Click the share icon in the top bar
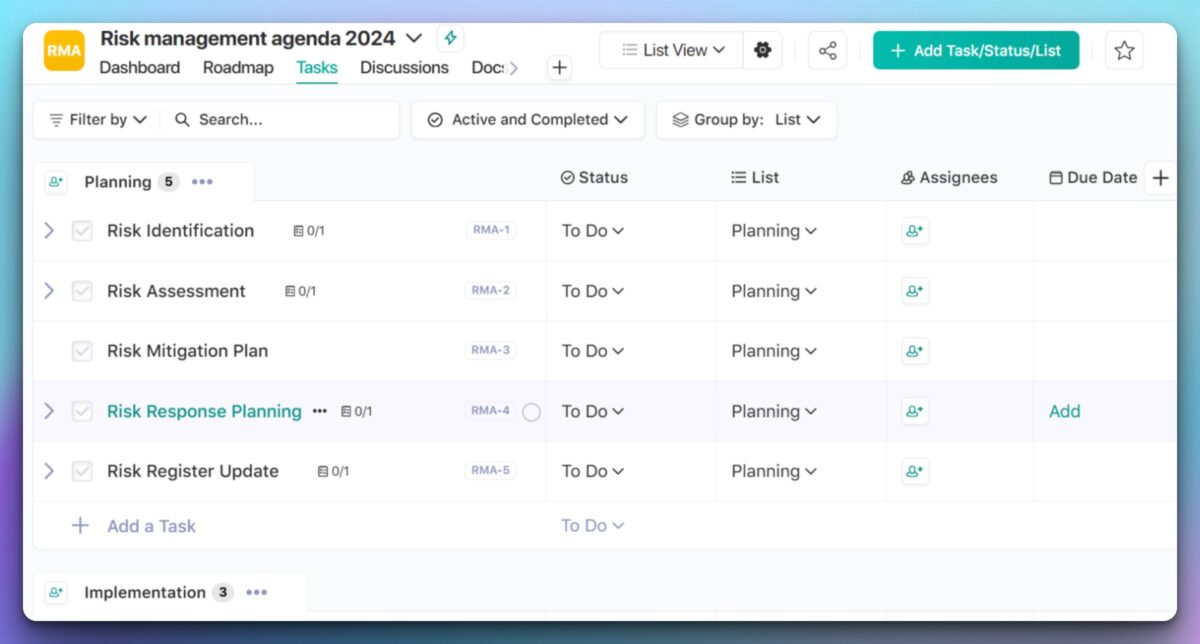This screenshot has width=1200, height=644. (x=827, y=49)
